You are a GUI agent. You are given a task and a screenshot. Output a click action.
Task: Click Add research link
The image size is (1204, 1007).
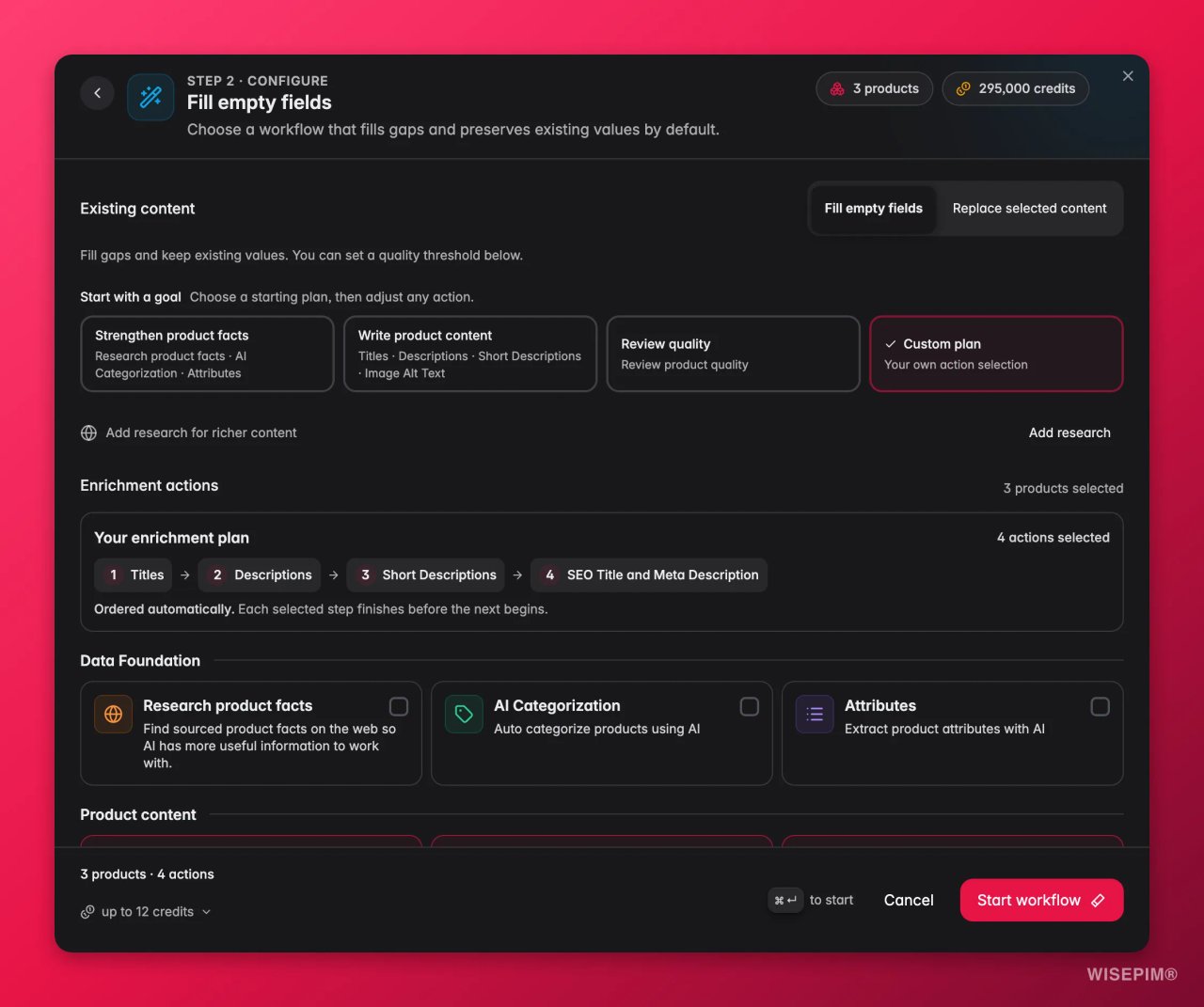click(x=1069, y=433)
